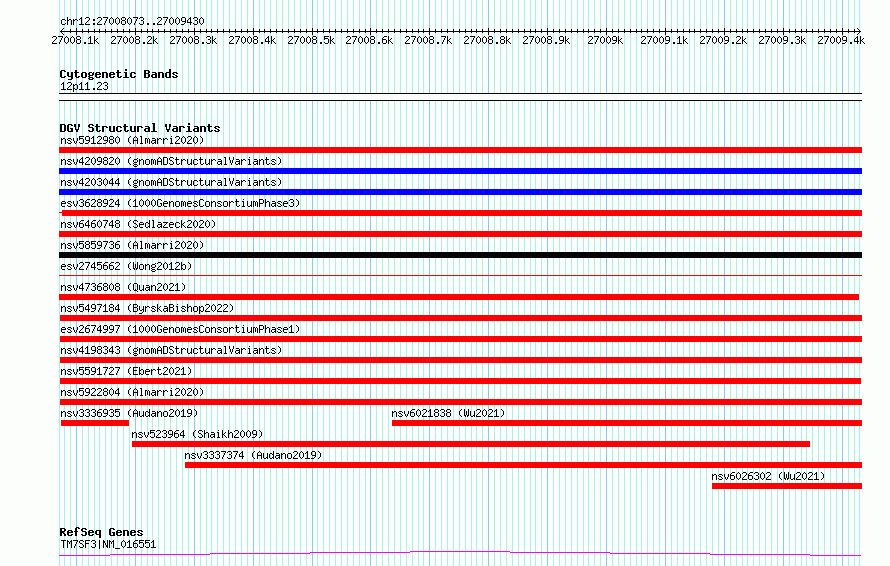
Task: Click the 27009k ruler tick label
Action: point(605,40)
